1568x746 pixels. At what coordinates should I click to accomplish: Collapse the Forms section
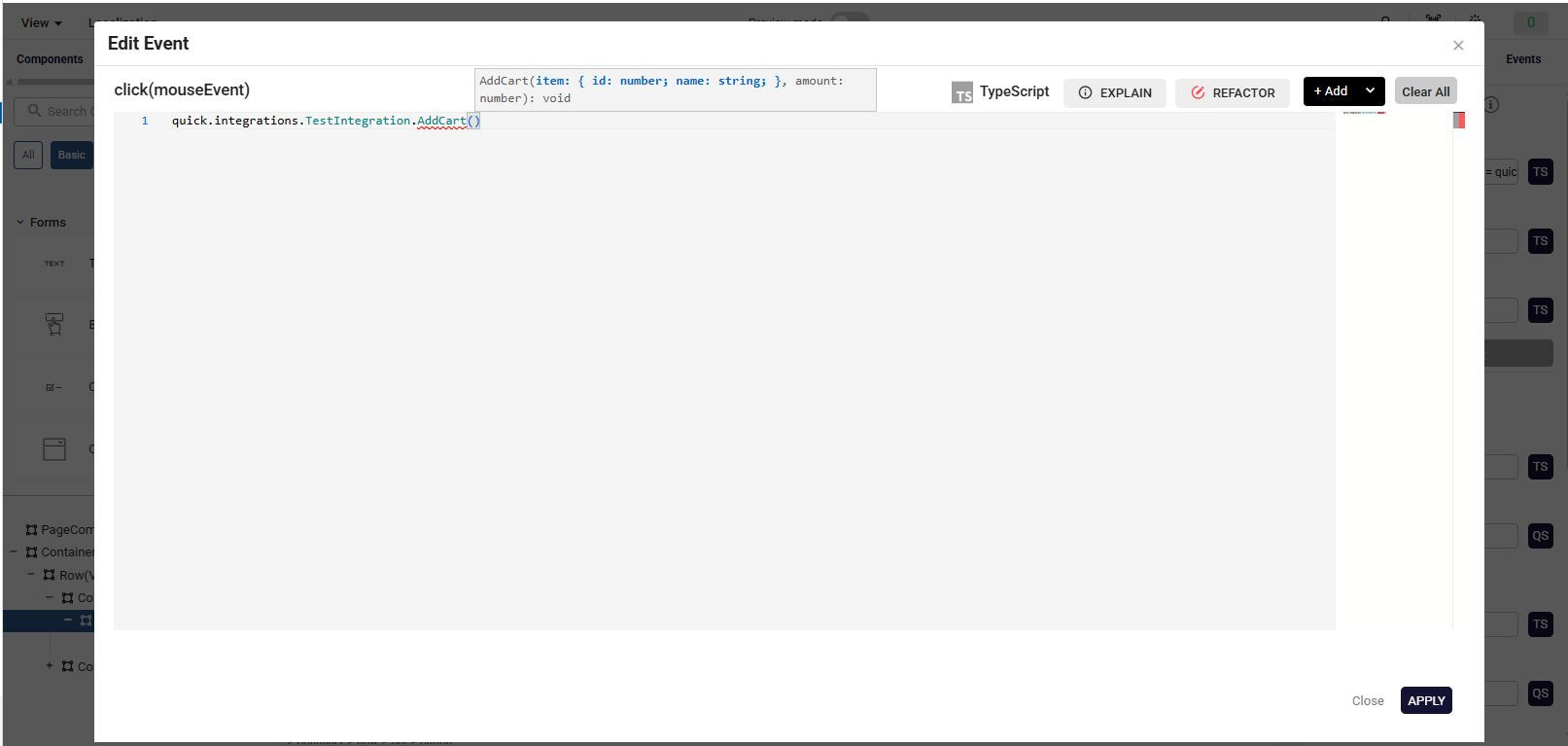tap(20, 223)
